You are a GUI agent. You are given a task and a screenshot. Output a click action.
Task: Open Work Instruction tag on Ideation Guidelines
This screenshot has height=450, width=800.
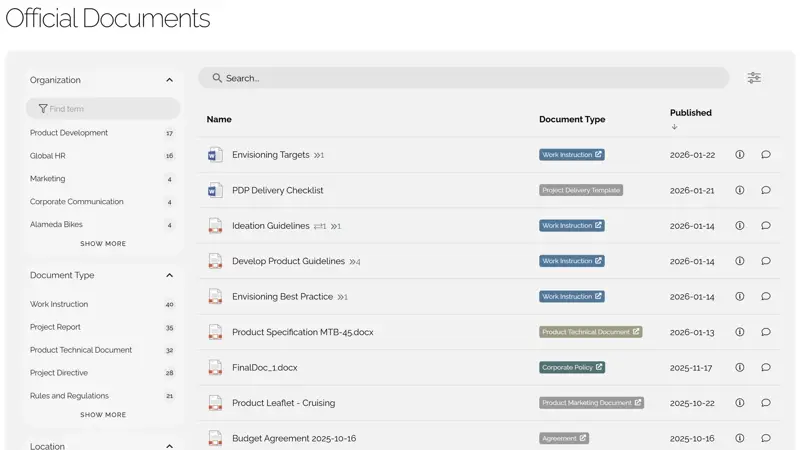572,226
